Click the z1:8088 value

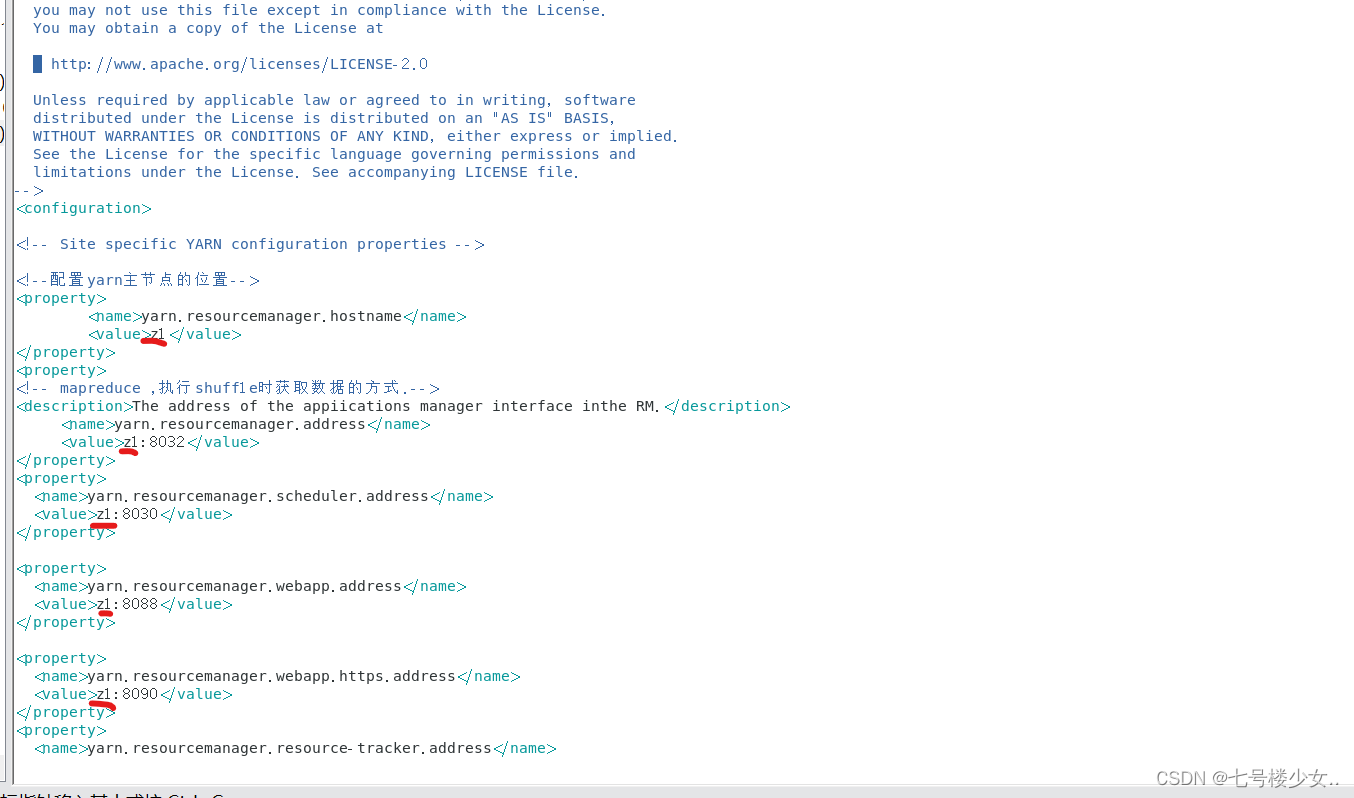pos(127,604)
